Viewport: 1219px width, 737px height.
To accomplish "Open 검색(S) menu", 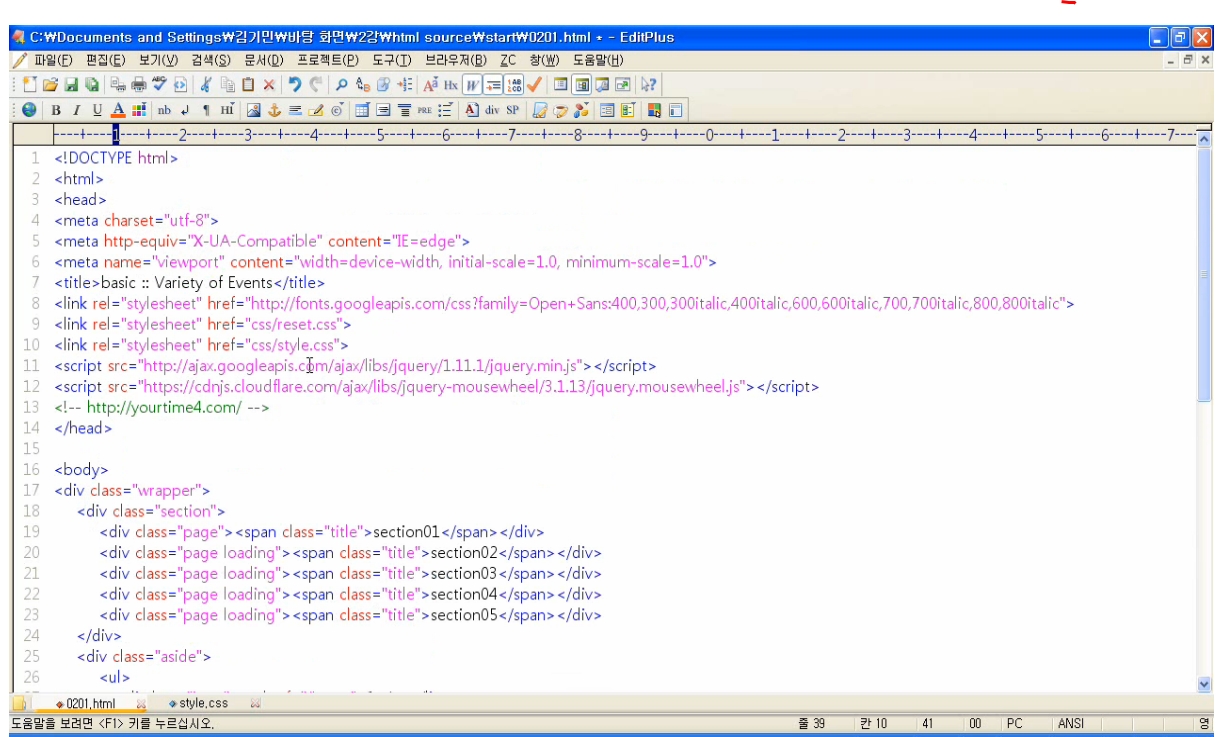I will 211,60.
